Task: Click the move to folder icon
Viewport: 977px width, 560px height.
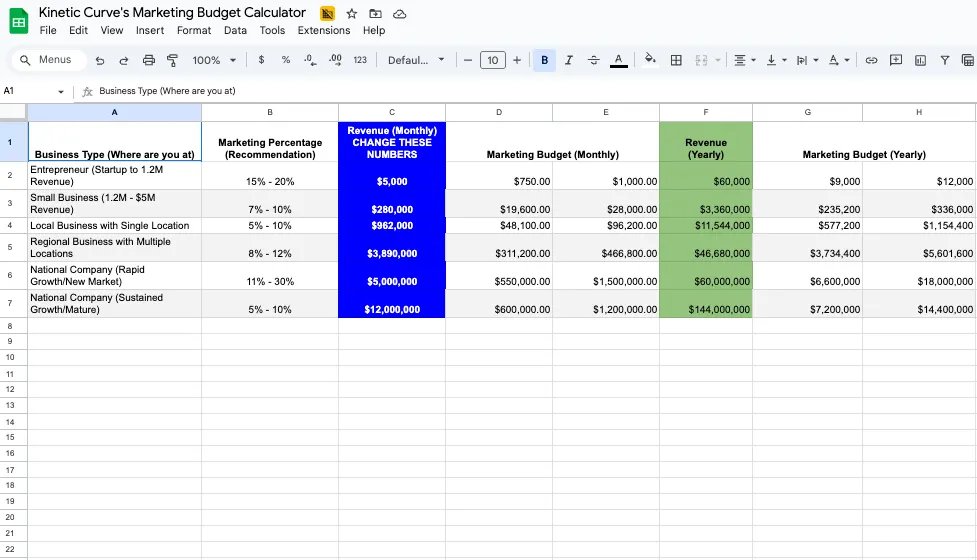Action: coord(375,13)
